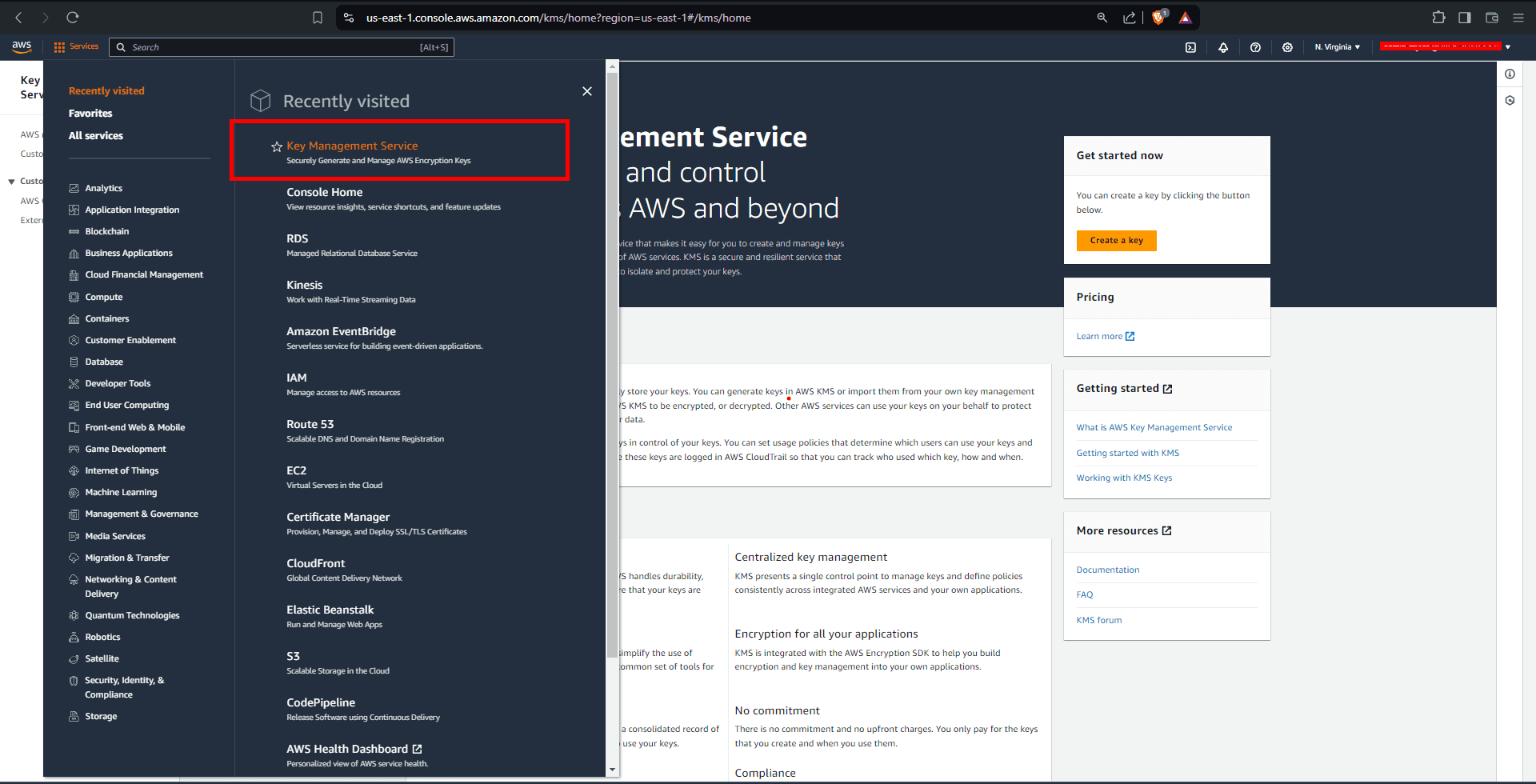Image resolution: width=1536 pixels, height=784 pixels.
Task: Open the browser wallet icon
Action: pos(1492,18)
